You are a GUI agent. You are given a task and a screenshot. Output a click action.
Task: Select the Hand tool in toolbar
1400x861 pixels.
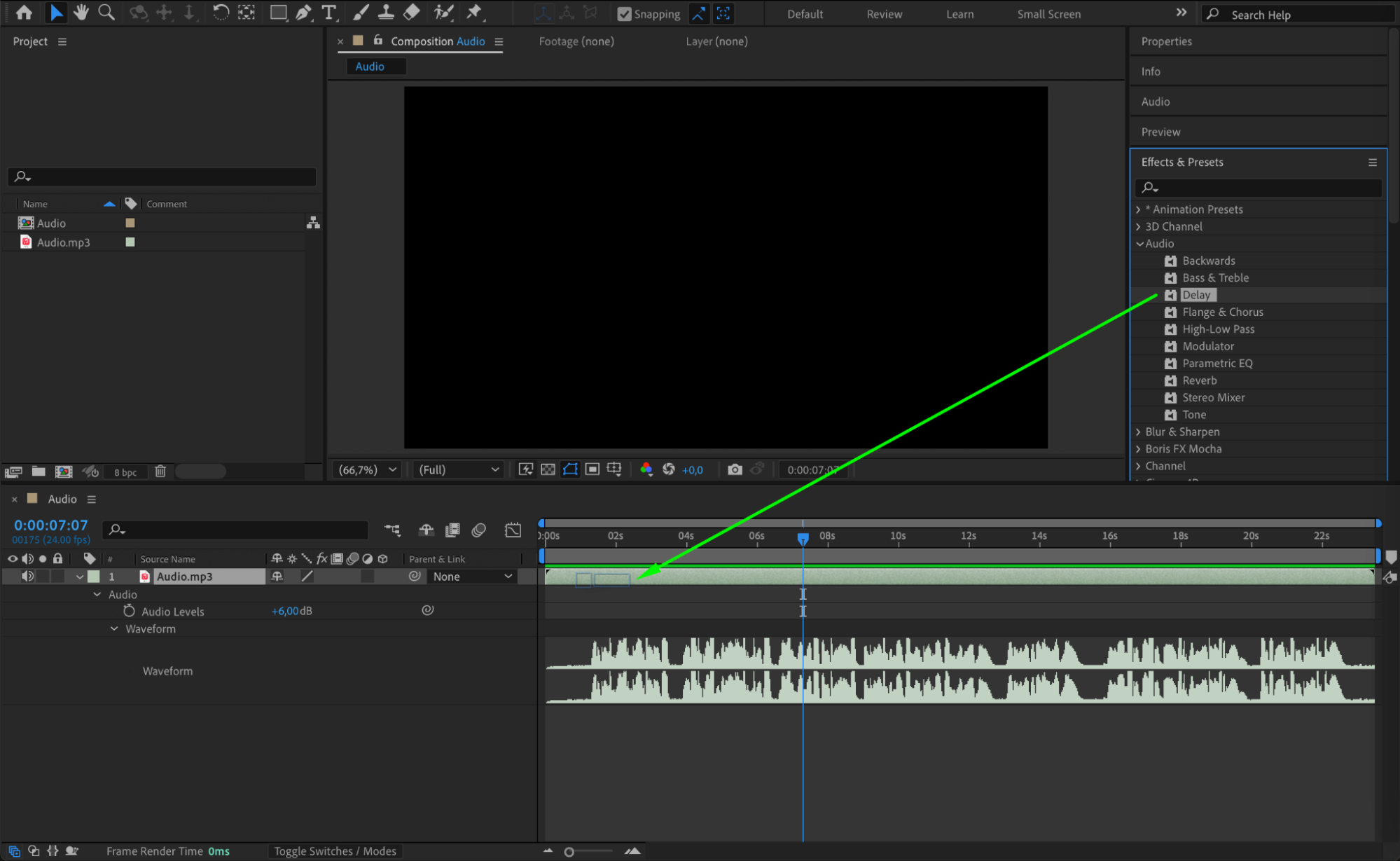(x=81, y=12)
